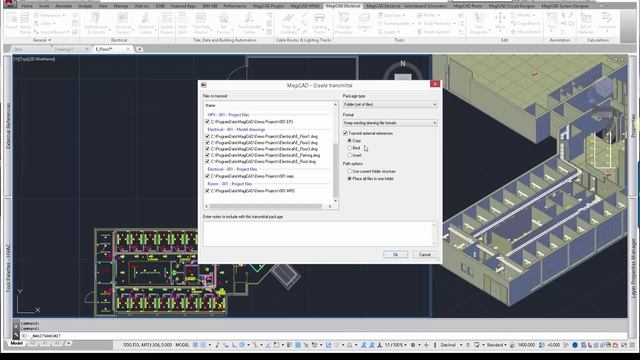Viewport: 640px width, 360px height.
Task: Click Copy Branch in Edit panel
Action: coord(526,24)
